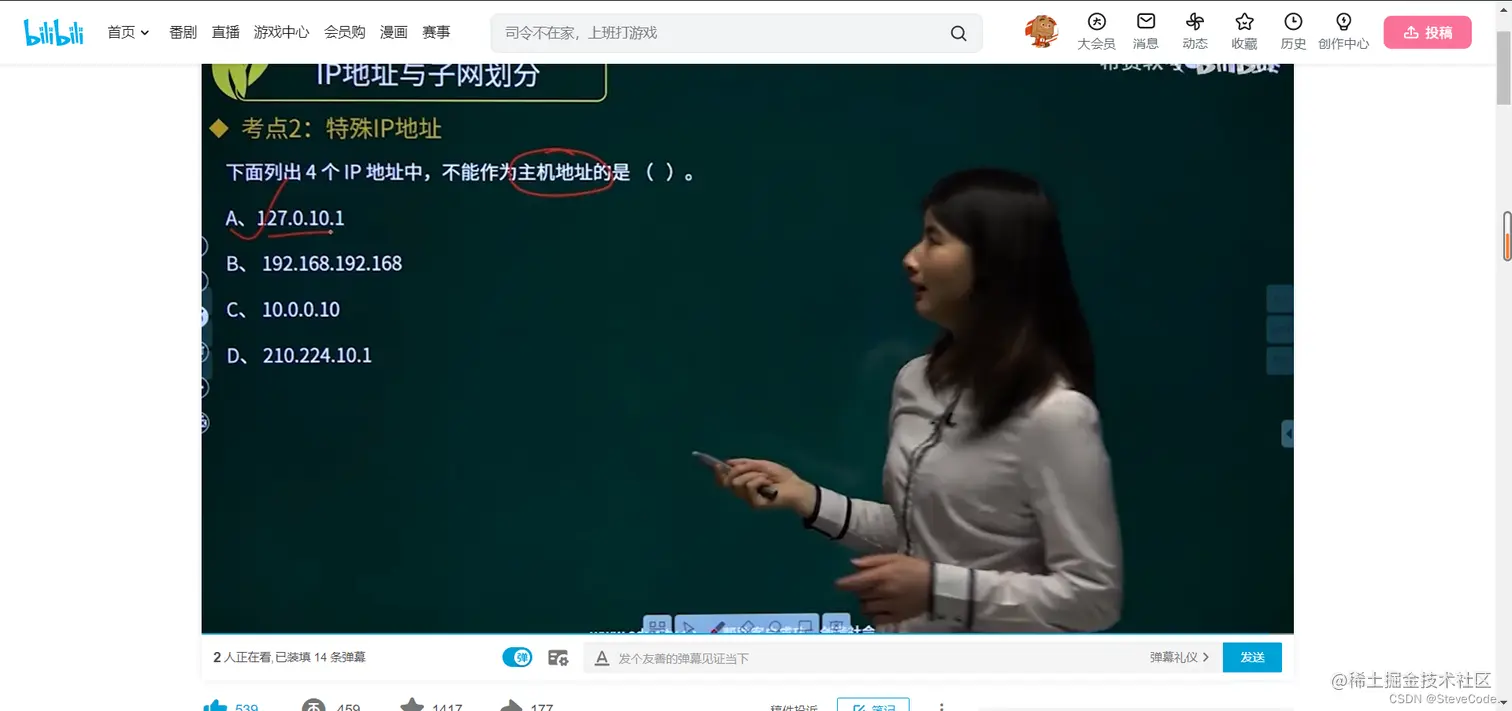Toggle the 弹 danmaku visibility switch
Image resolution: width=1512 pixels, height=711 pixels.
517,657
